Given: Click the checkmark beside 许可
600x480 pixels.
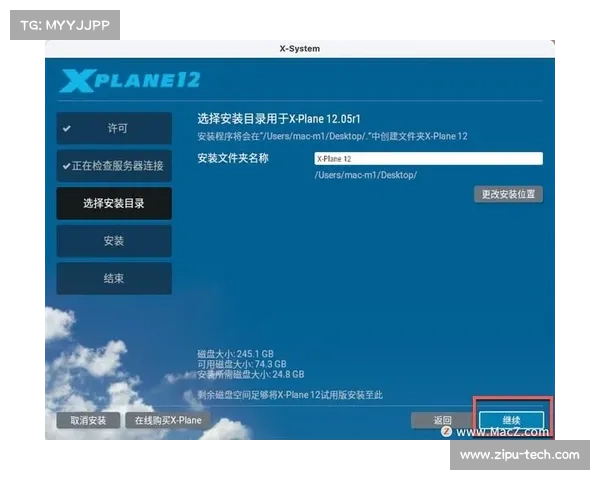Looking at the screenshot, I should [x=67, y=129].
